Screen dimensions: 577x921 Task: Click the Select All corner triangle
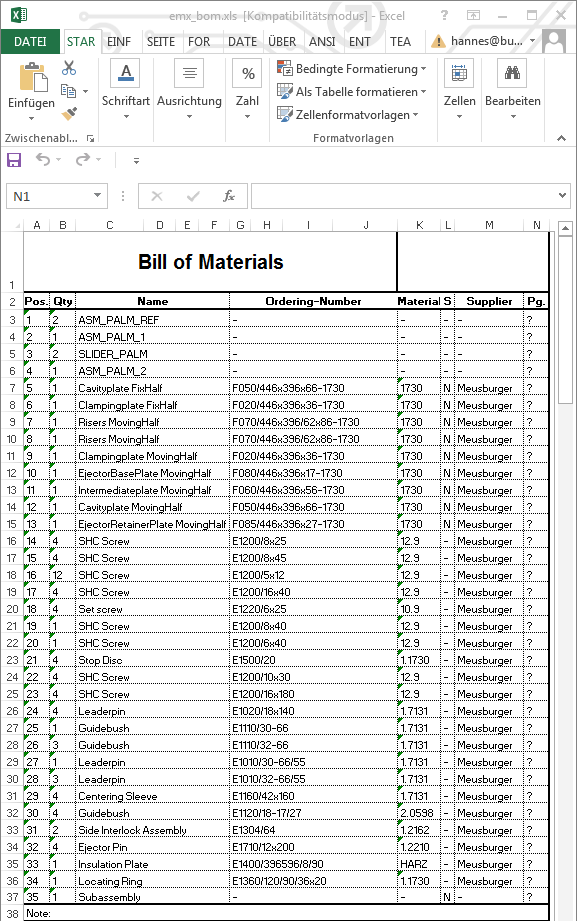[16, 226]
